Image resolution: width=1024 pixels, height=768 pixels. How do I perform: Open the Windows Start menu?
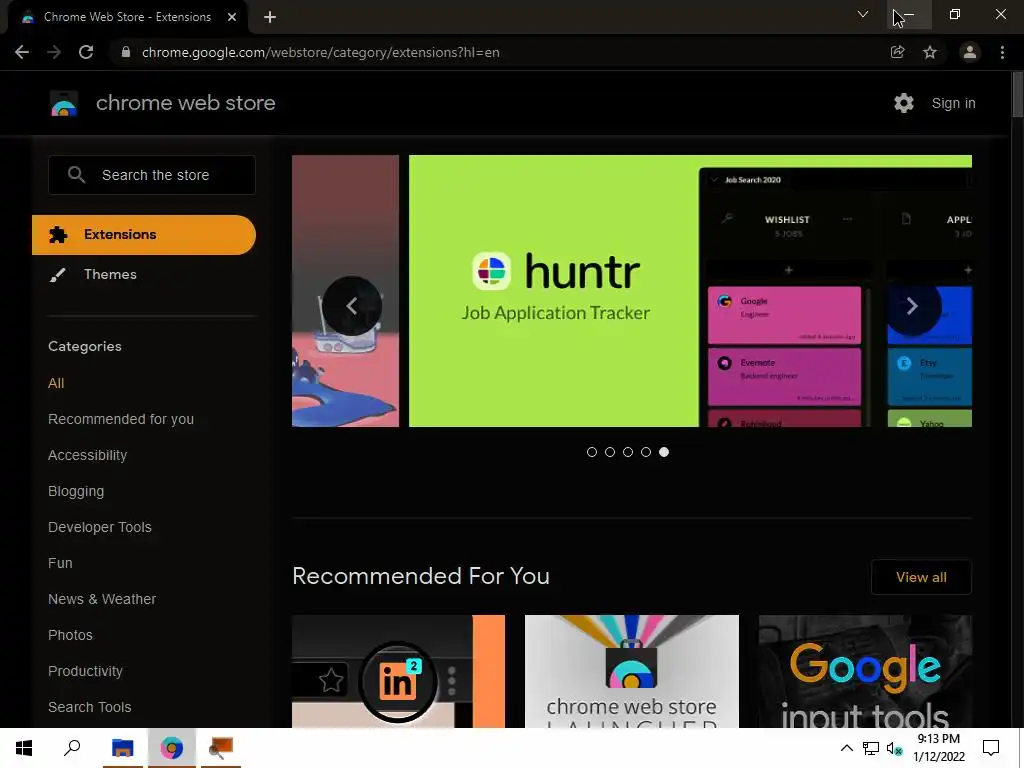click(x=24, y=748)
